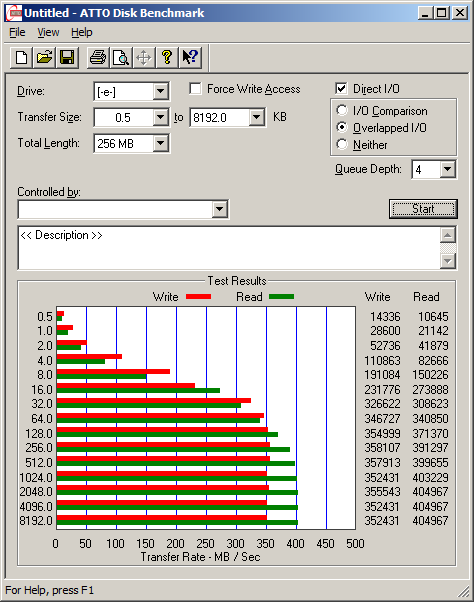Print results using the printer icon

[98, 58]
